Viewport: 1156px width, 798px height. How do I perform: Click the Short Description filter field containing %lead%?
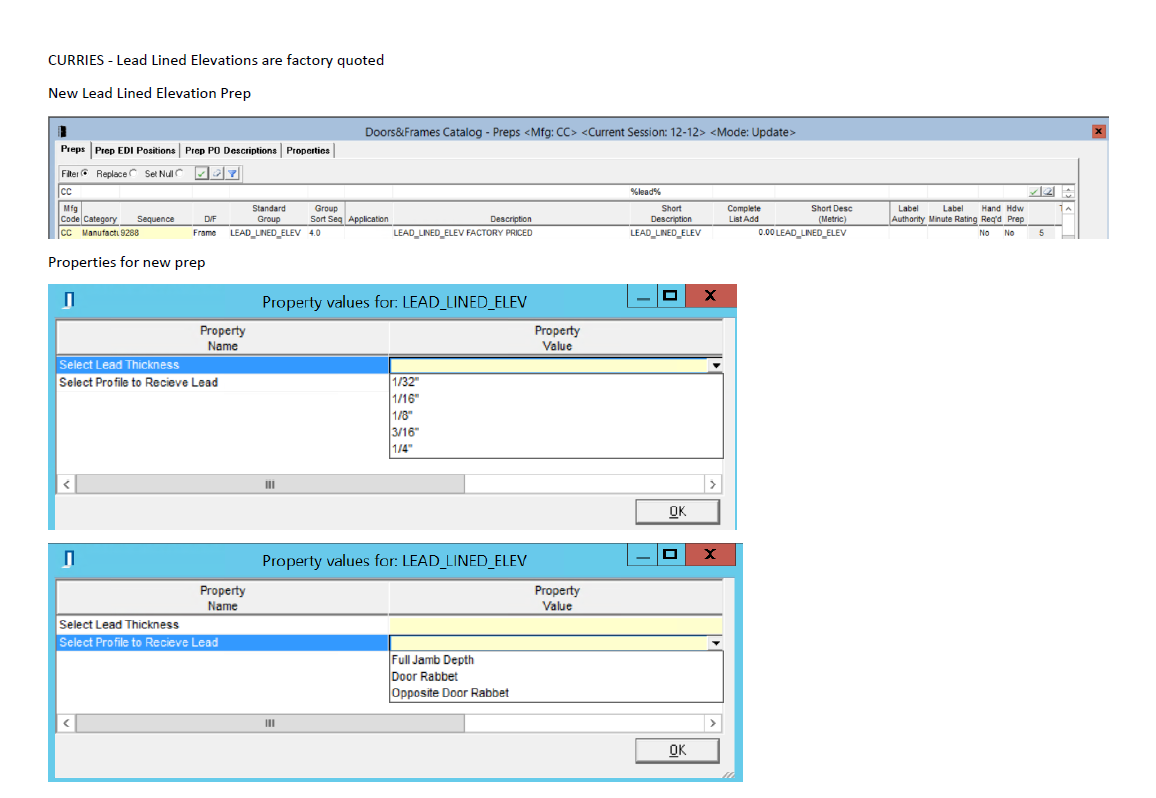point(670,191)
